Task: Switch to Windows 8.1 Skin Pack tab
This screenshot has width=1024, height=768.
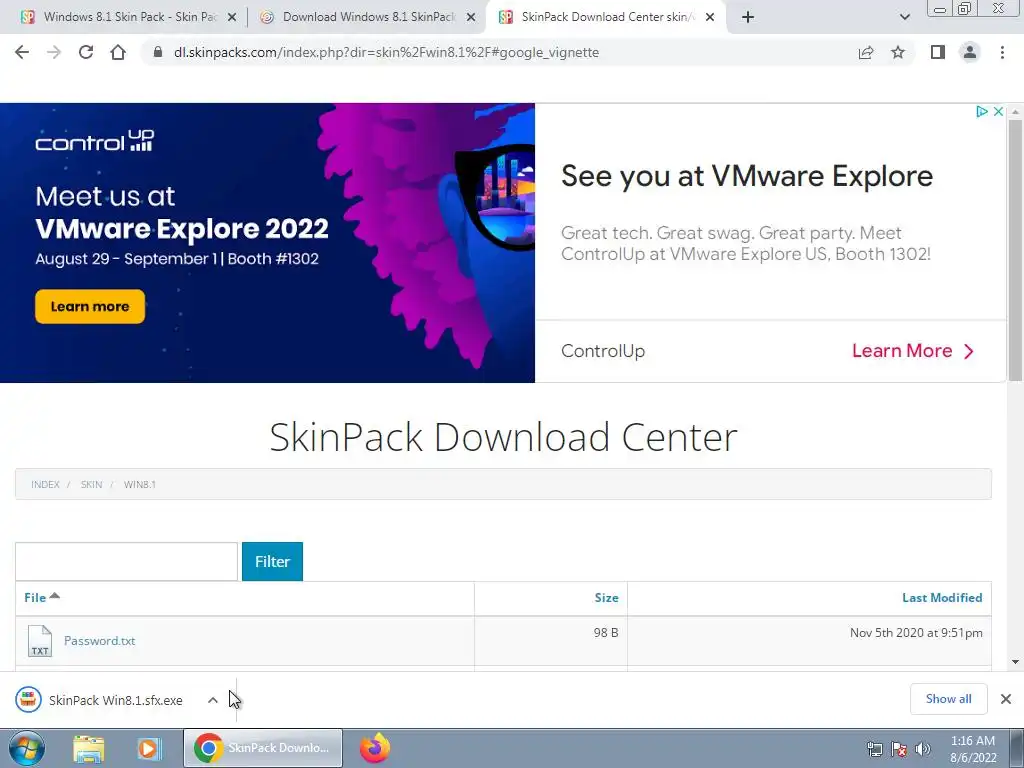Action: tap(130, 17)
